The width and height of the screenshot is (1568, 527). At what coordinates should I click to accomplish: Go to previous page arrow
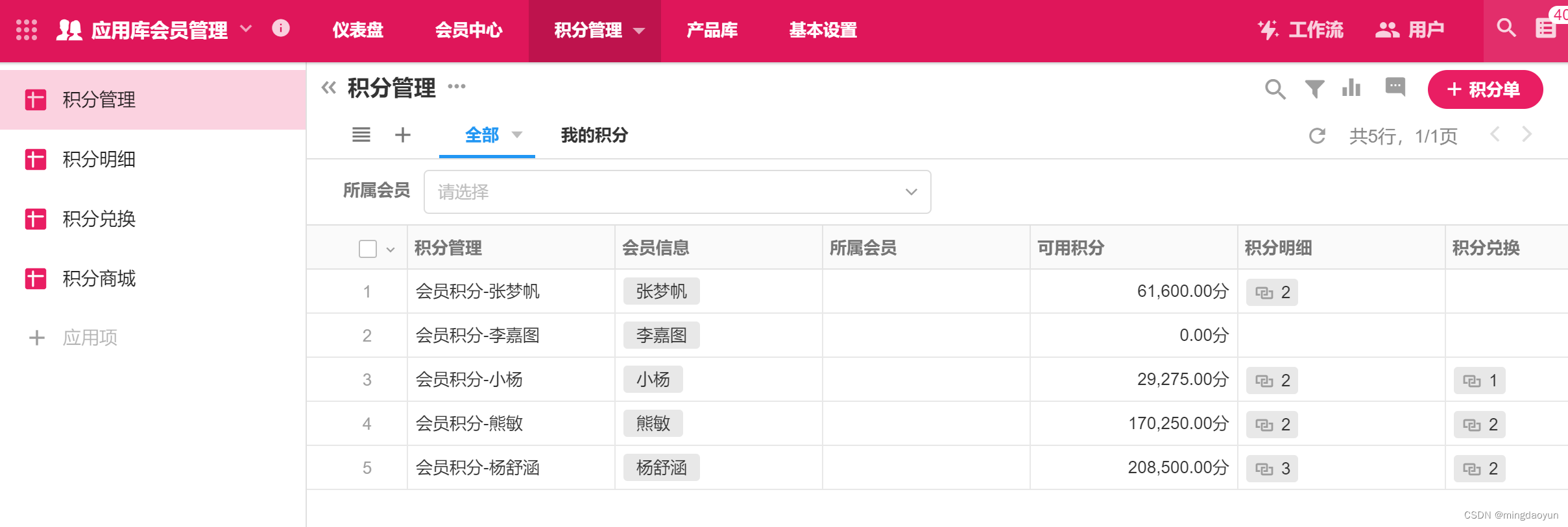tap(1495, 135)
